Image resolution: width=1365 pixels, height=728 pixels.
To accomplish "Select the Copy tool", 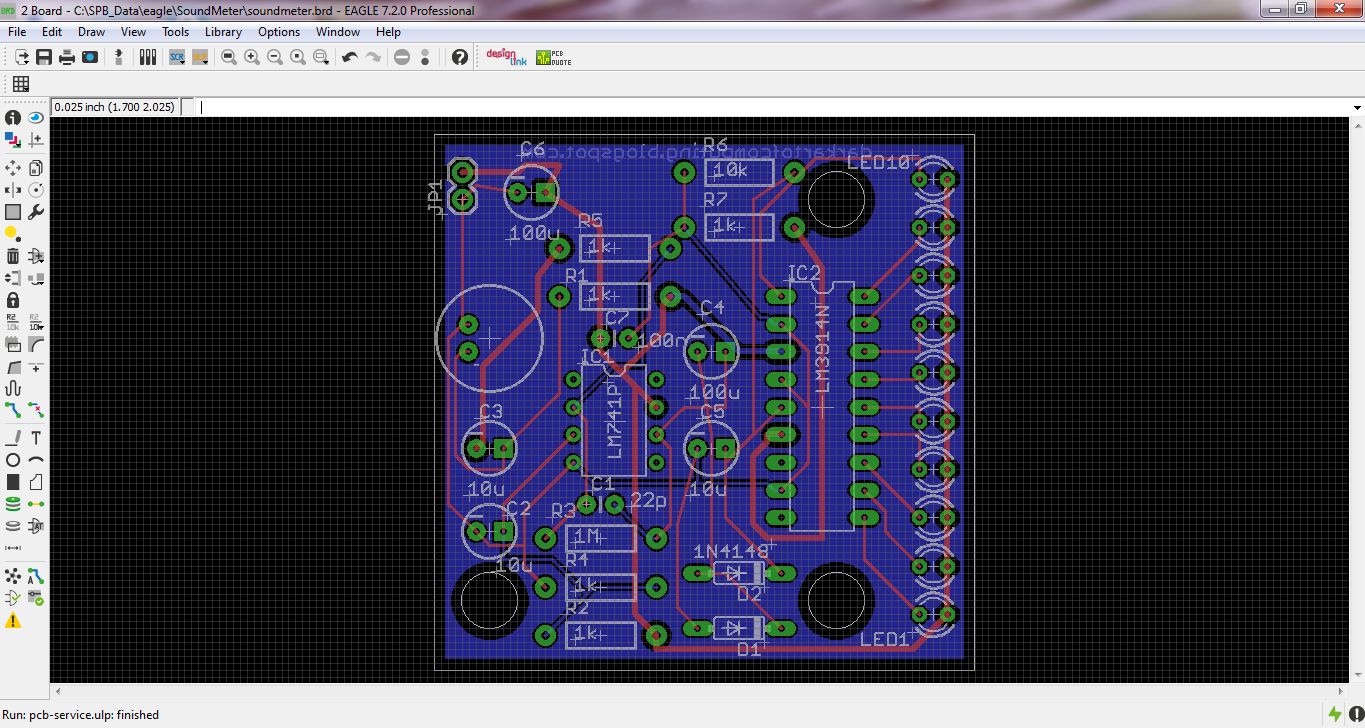I will 36,167.
